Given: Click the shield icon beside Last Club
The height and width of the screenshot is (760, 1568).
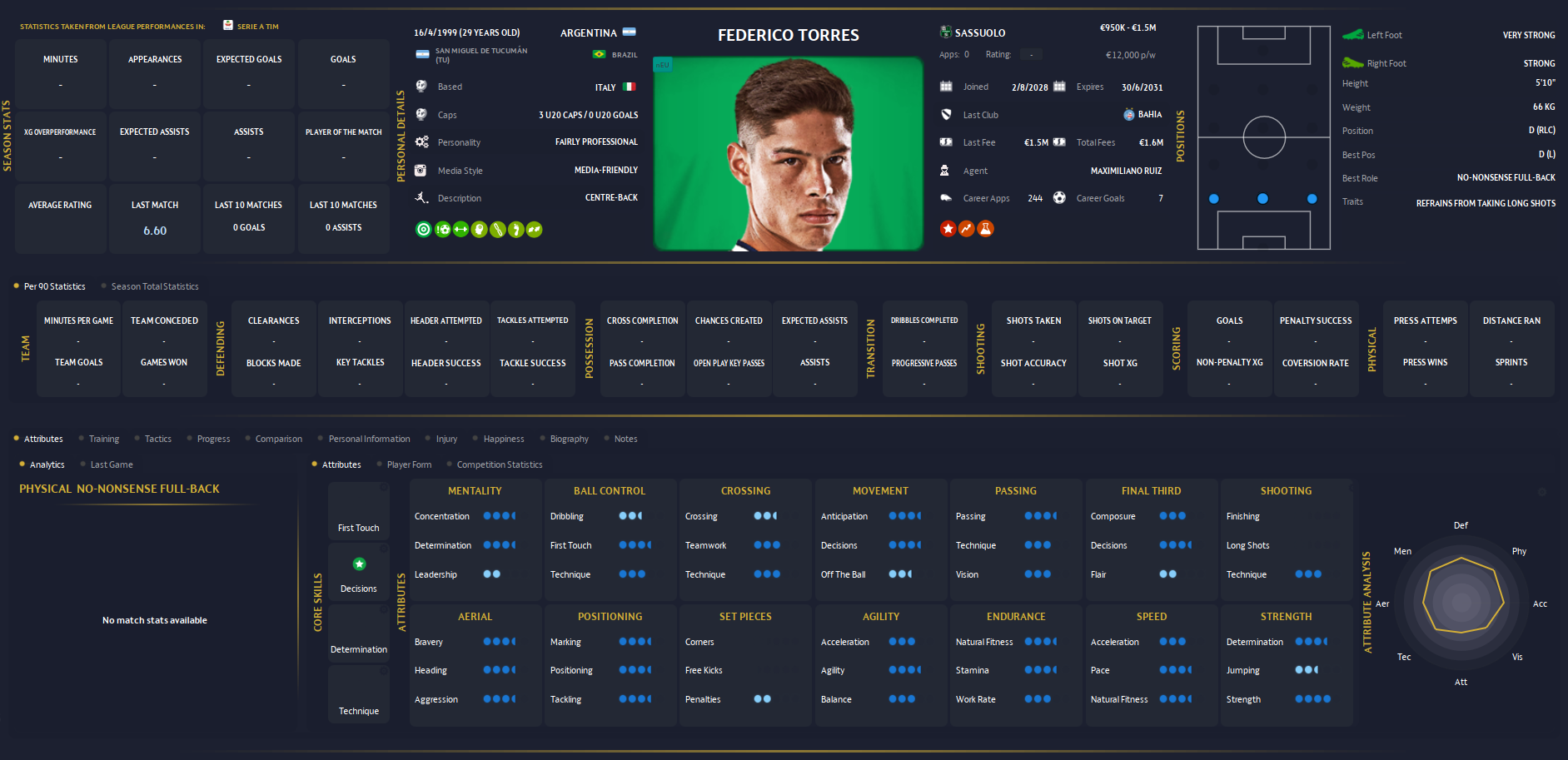Looking at the screenshot, I should click(946, 115).
